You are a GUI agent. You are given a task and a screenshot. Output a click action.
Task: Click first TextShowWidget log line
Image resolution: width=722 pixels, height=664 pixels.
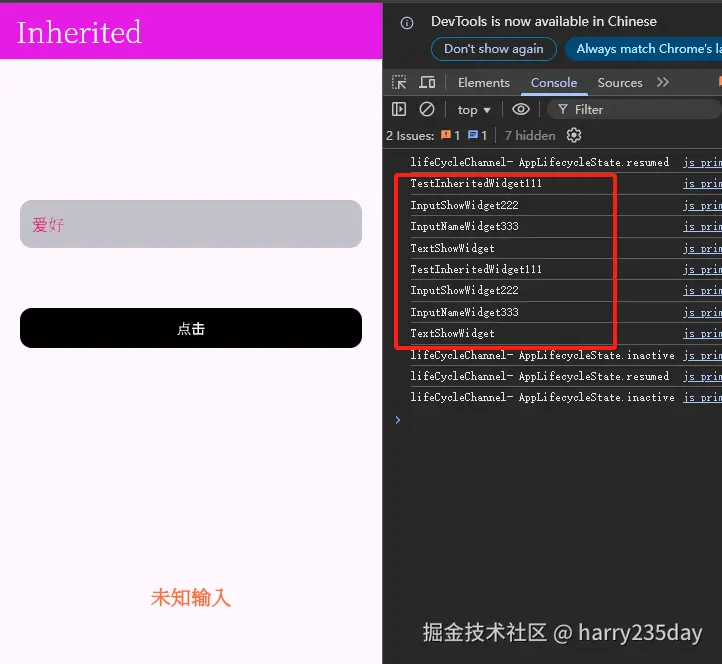coord(452,248)
